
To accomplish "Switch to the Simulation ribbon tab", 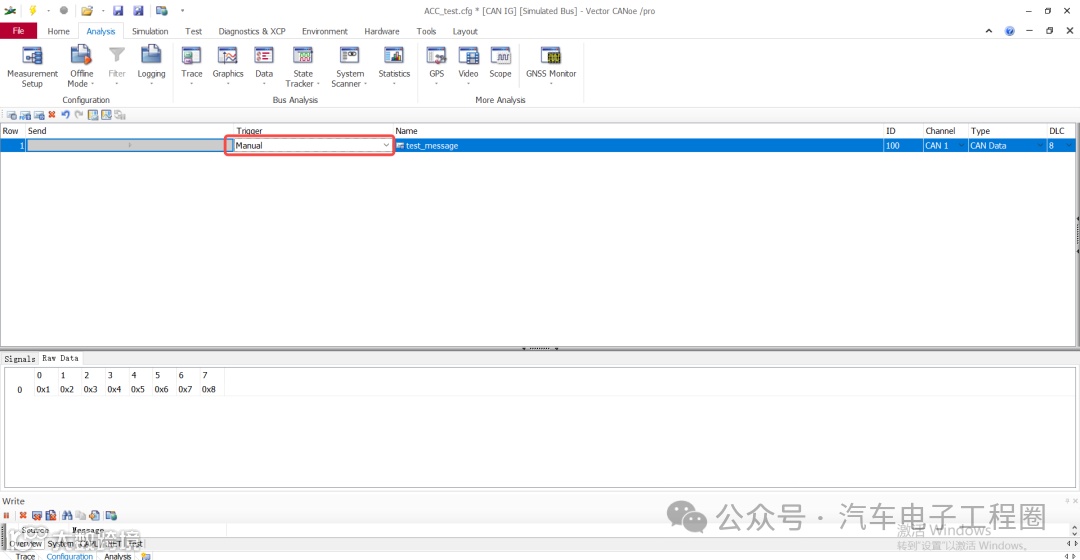I will click(x=150, y=31).
